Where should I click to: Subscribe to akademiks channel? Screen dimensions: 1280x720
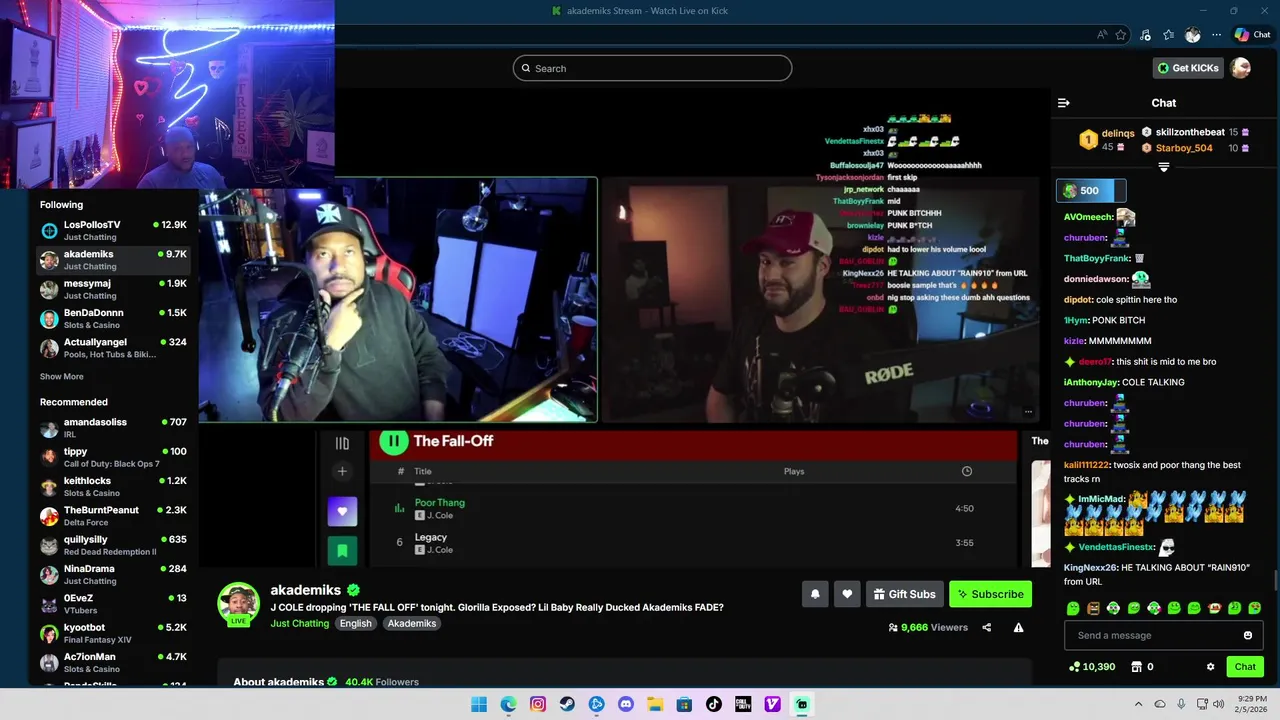click(x=990, y=594)
